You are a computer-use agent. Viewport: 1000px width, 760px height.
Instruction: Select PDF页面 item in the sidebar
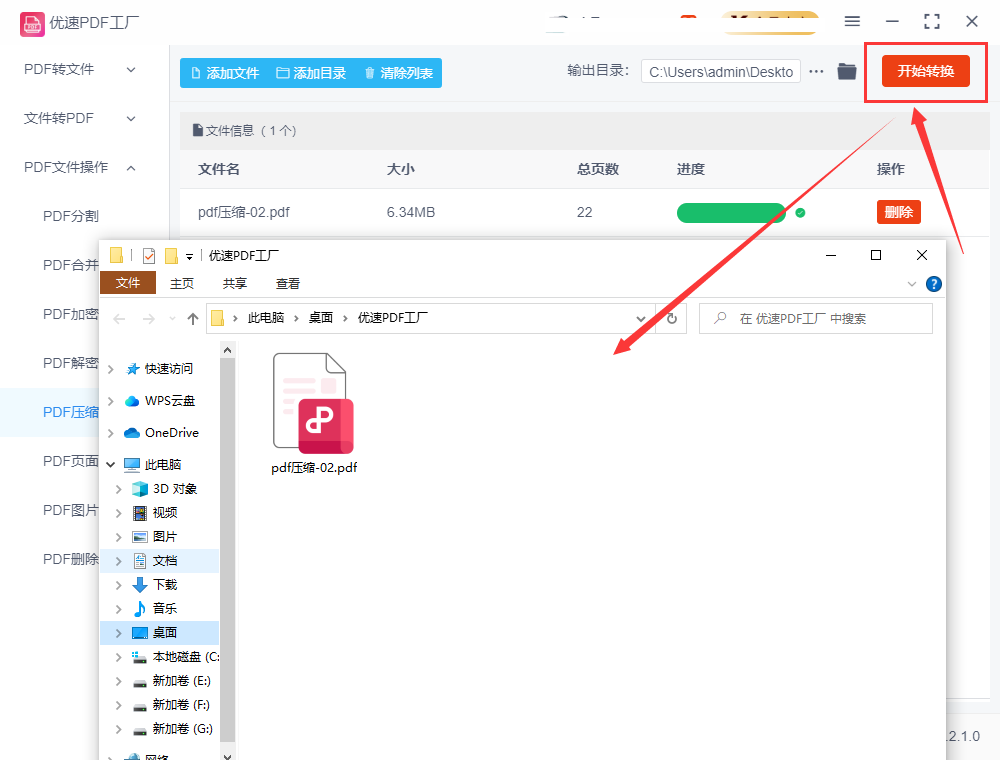(x=71, y=461)
